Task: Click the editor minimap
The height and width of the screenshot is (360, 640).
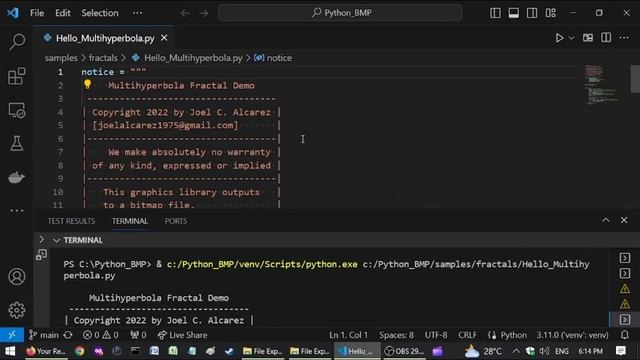Action: tap(602, 85)
